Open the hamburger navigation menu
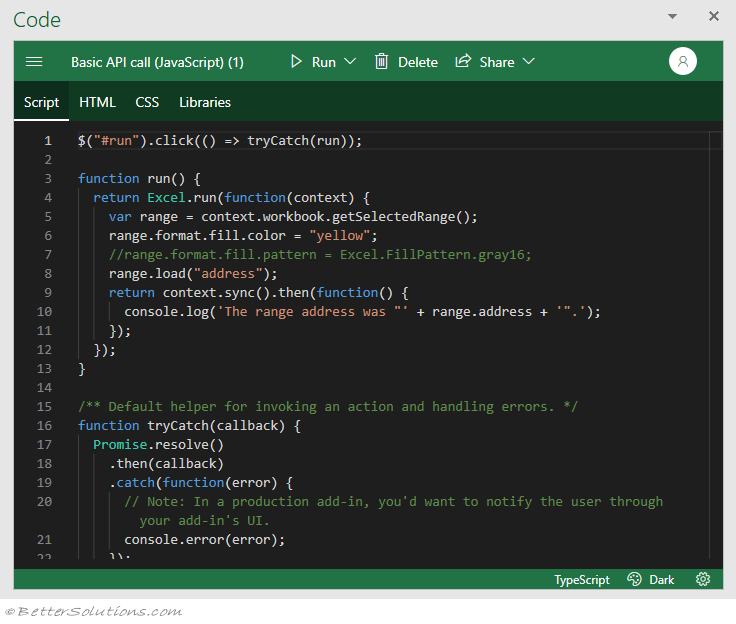 [34, 62]
